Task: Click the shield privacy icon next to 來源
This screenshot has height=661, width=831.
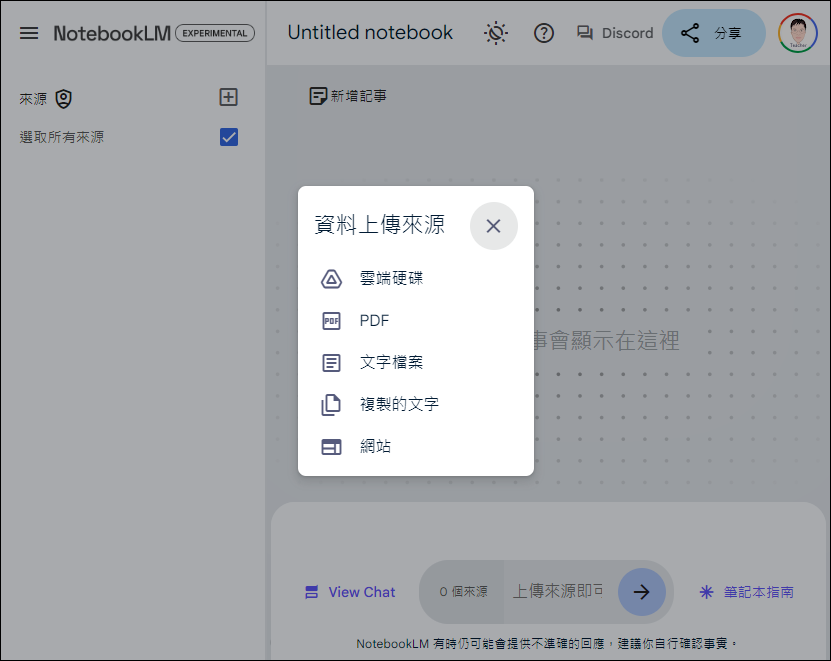Action: (64, 99)
